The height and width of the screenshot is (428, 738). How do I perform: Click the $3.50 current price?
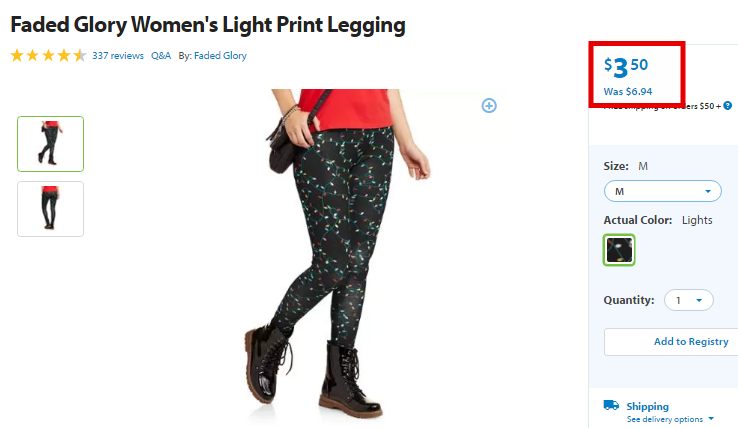626,67
